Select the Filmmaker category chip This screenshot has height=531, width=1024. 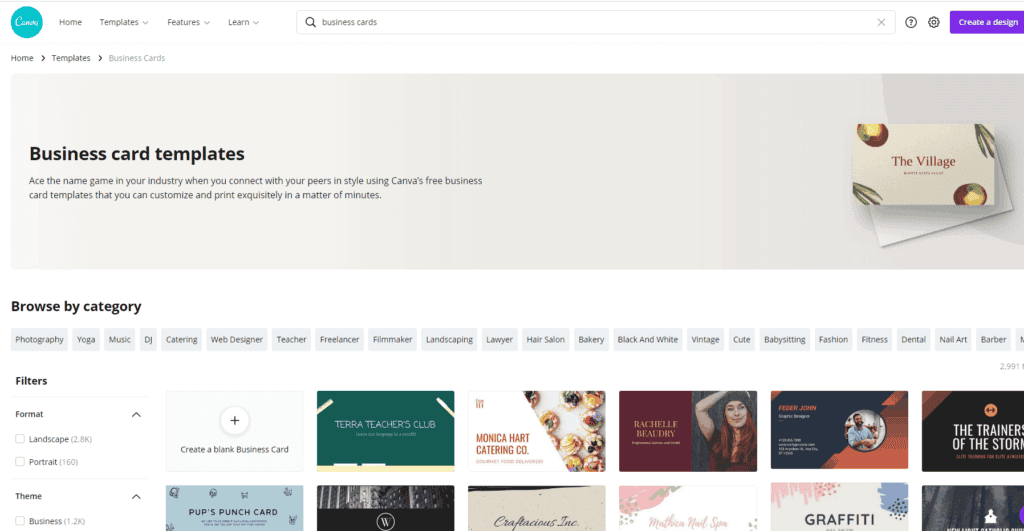[x=392, y=340]
